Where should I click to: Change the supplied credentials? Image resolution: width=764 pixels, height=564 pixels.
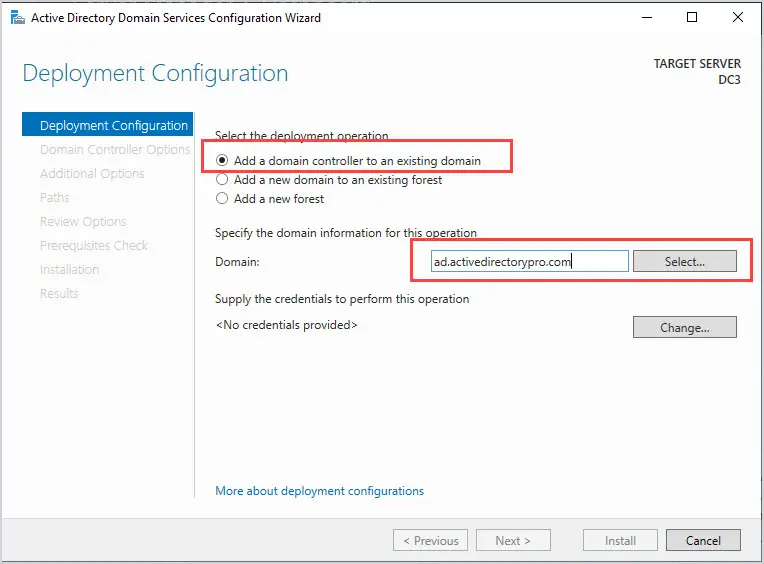tap(685, 327)
